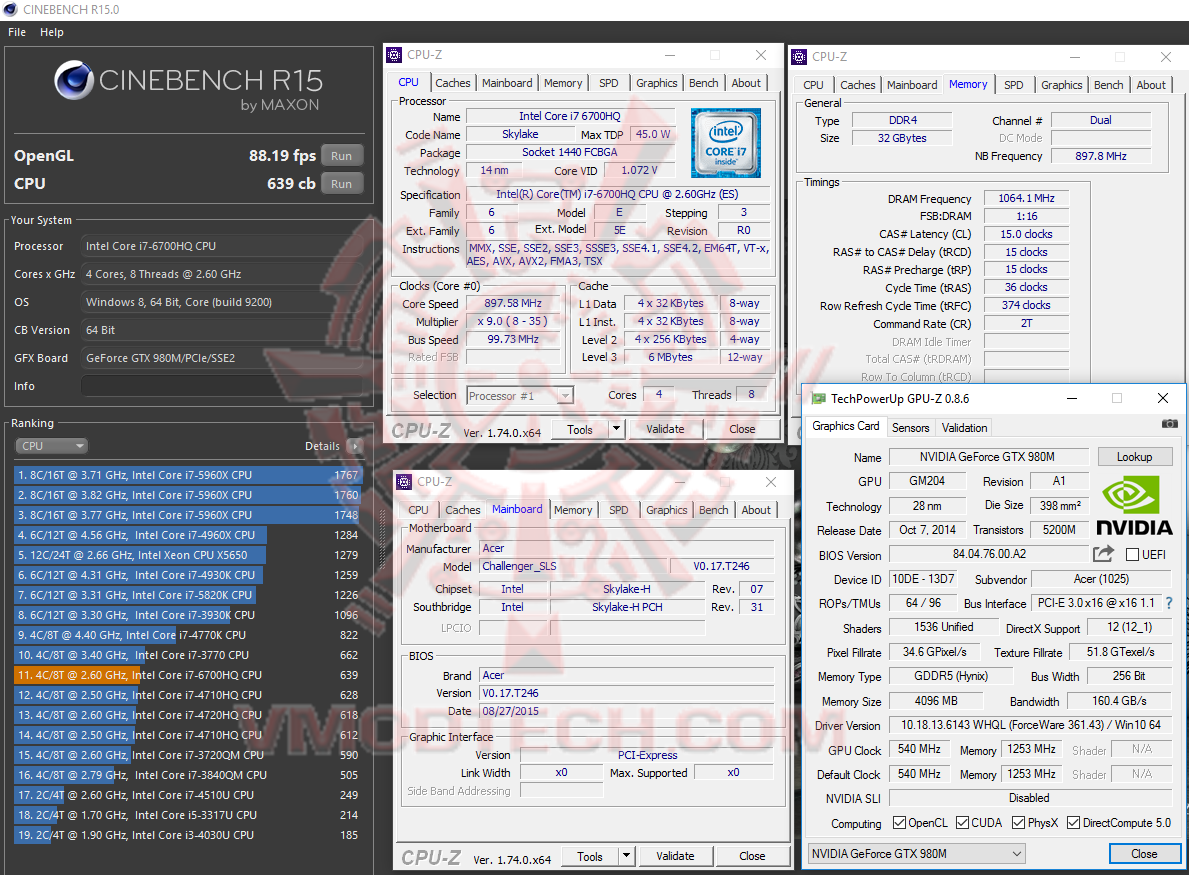Open the CPU ranking dropdown in Cinebench
The image size is (1189, 875).
(x=51, y=446)
